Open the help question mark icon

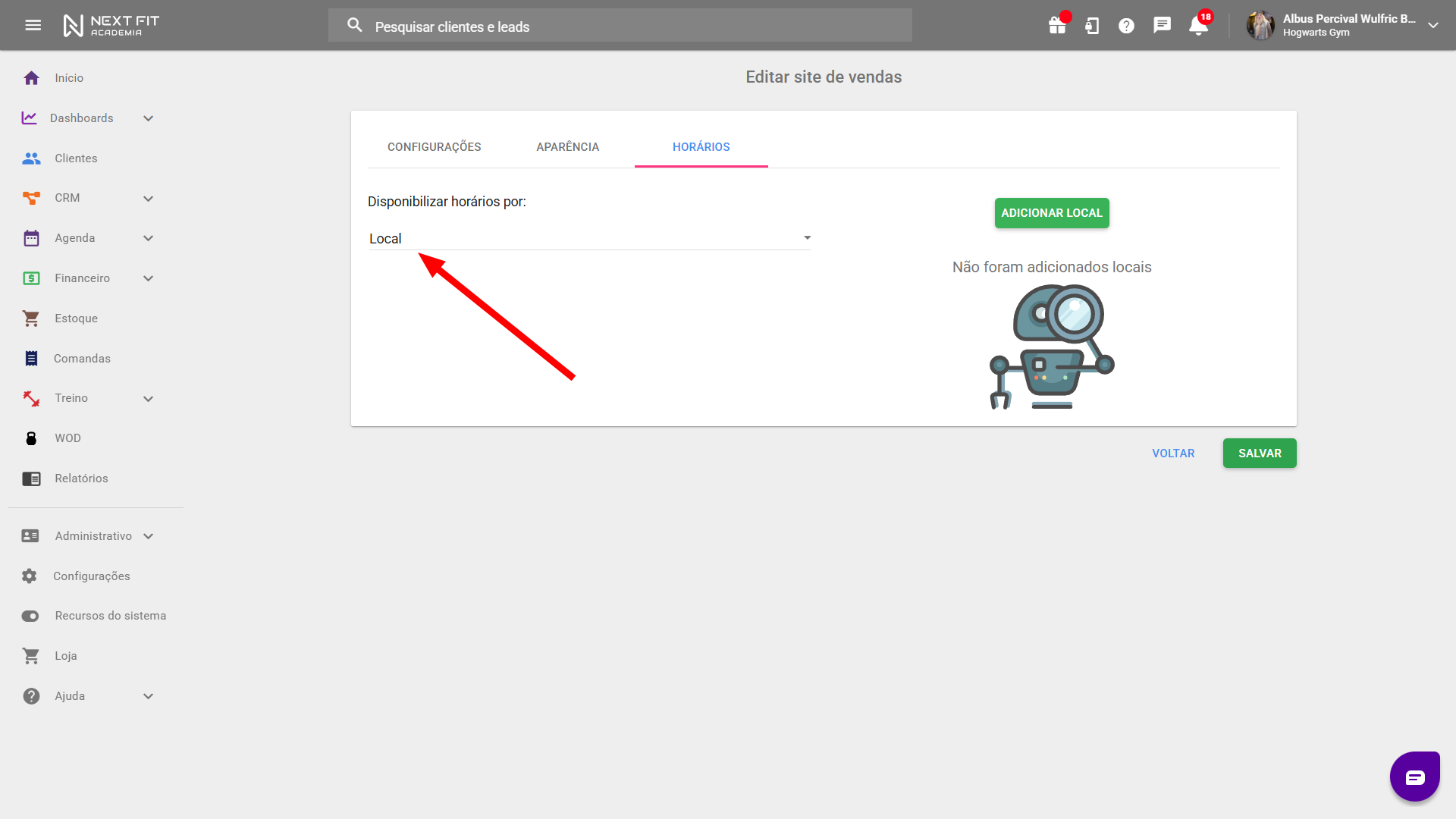pyautogui.click(x=1127, y=26)
